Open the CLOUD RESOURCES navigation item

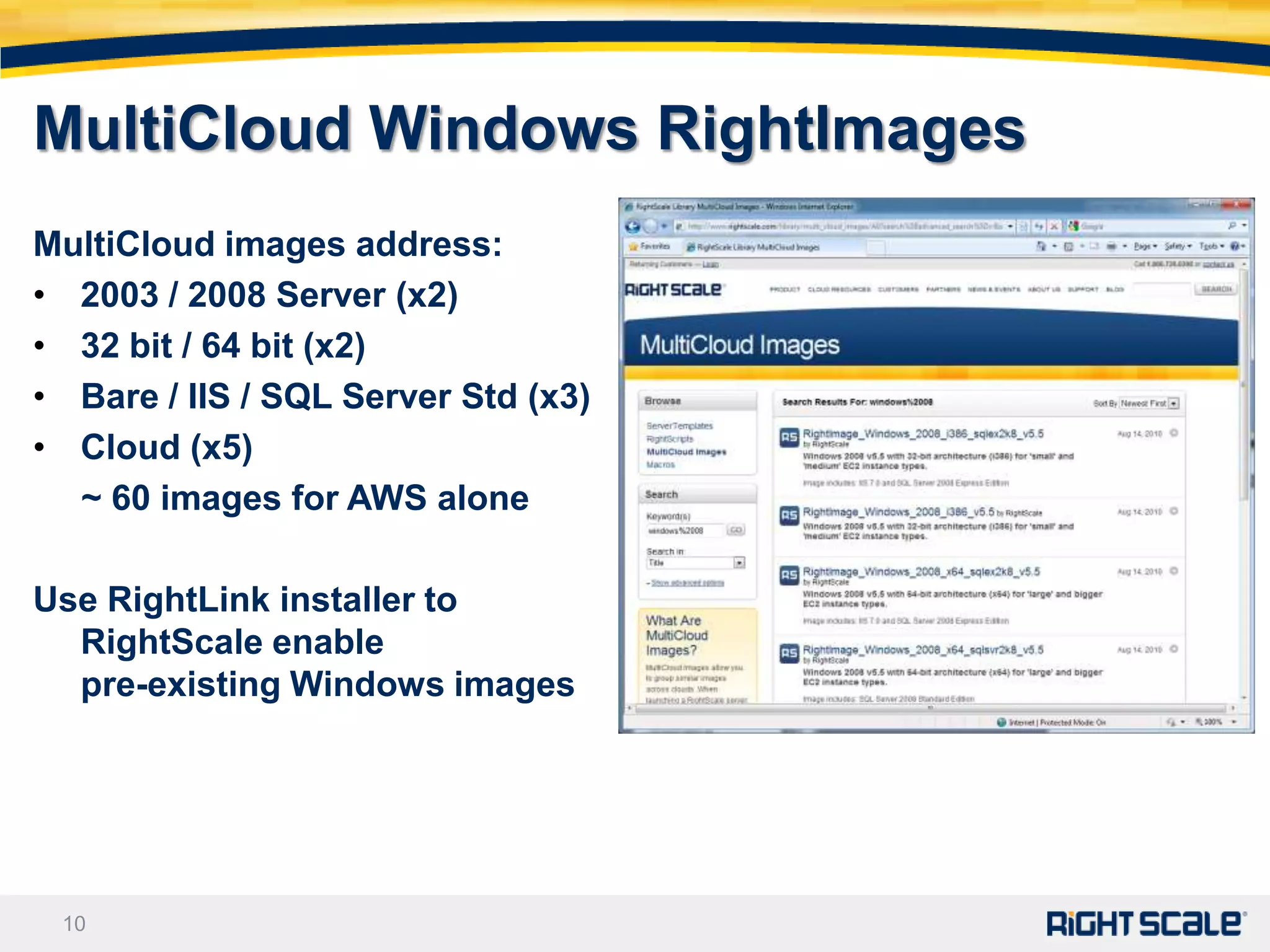coord(839,289)
